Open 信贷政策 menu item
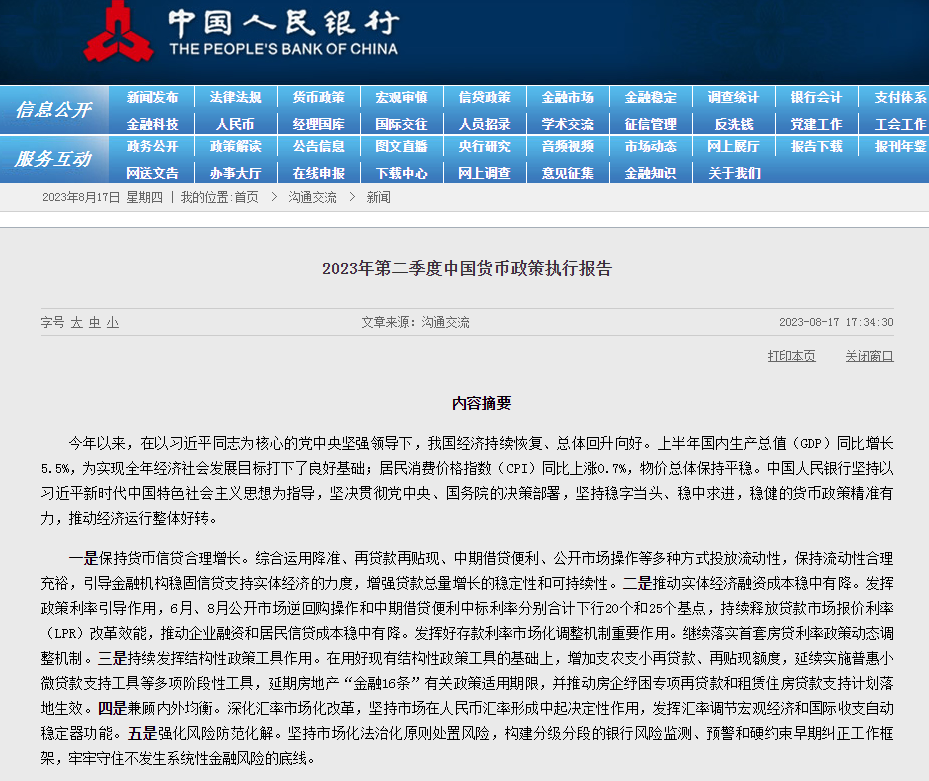 pyautogui.click(x=484, y=97)
